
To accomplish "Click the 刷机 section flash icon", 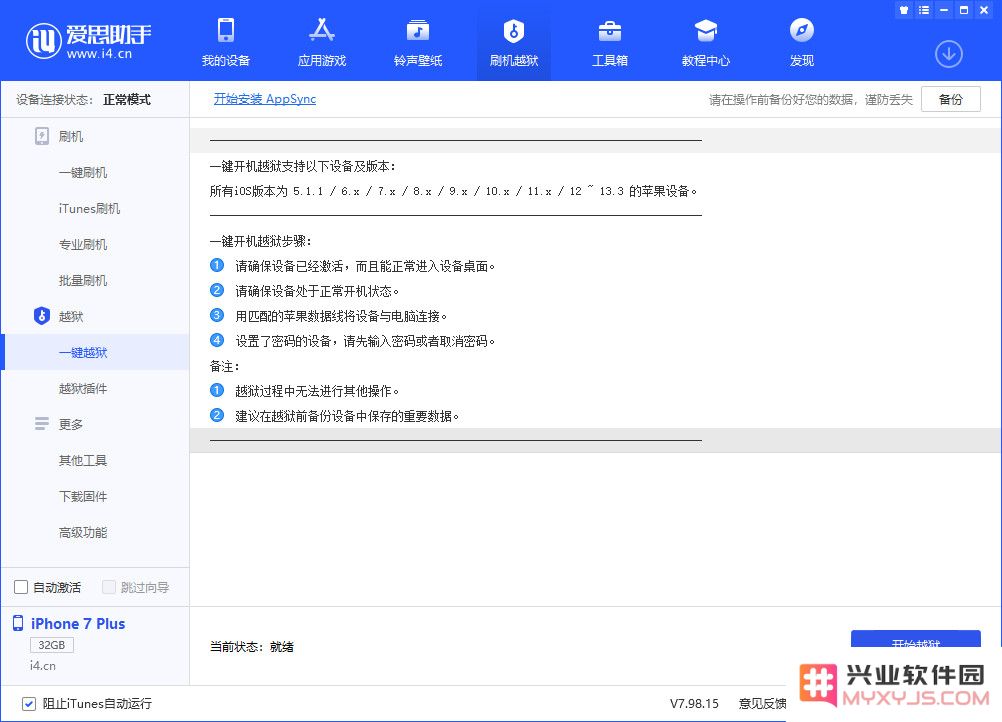I will tap(42, 136).
